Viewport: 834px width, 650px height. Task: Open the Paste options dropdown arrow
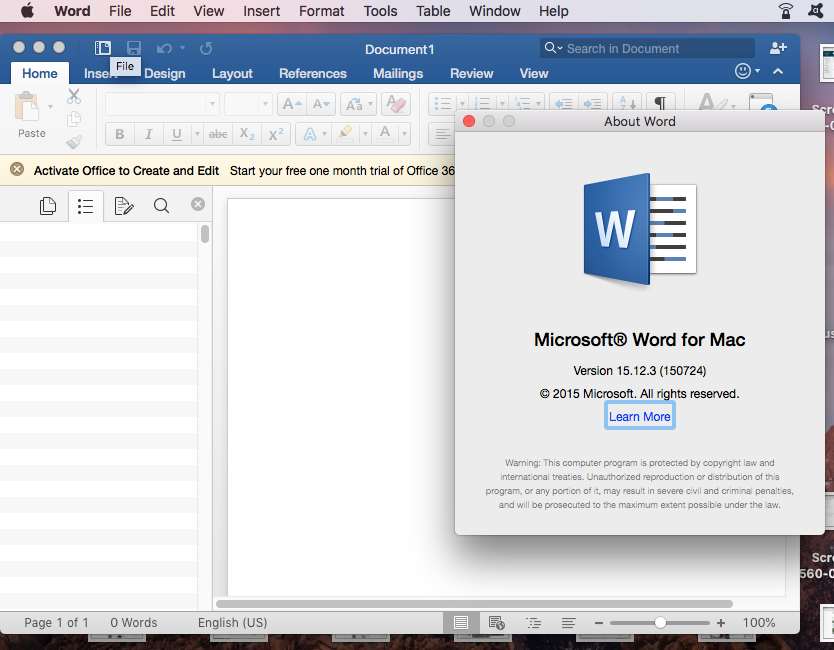pos(51,107)
